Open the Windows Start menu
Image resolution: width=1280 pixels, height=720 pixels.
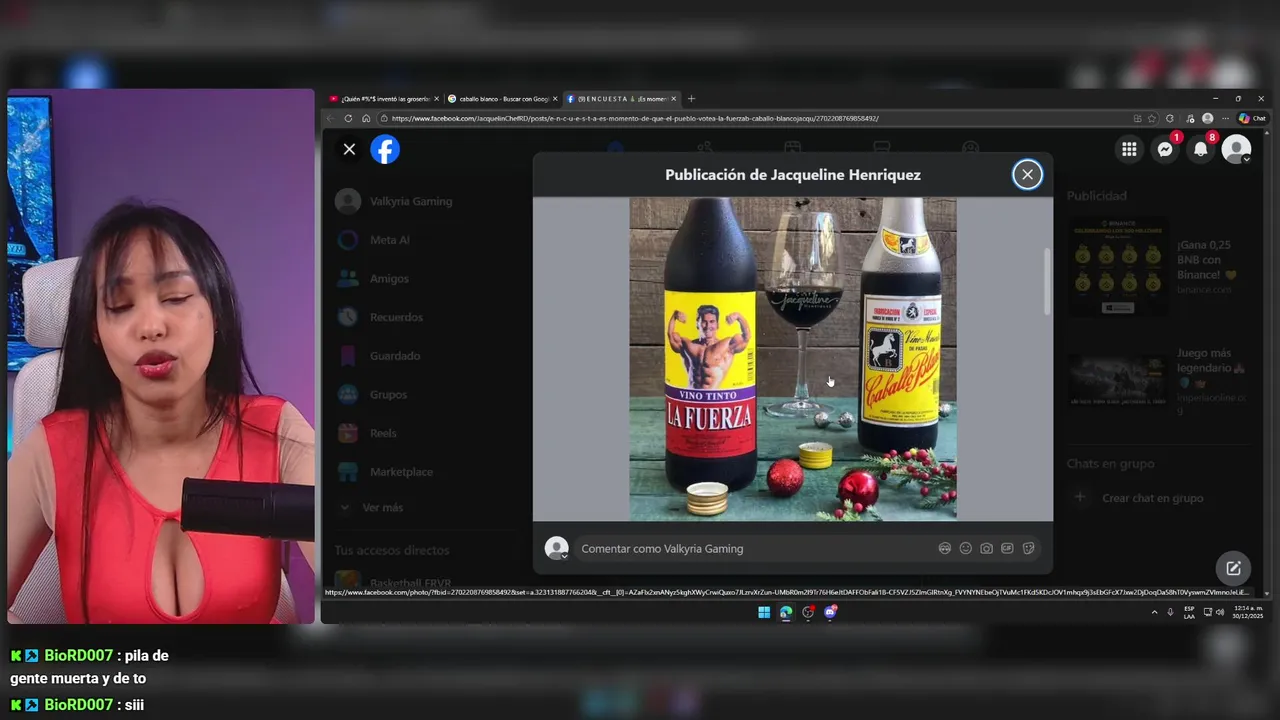(x=764, y=612)
